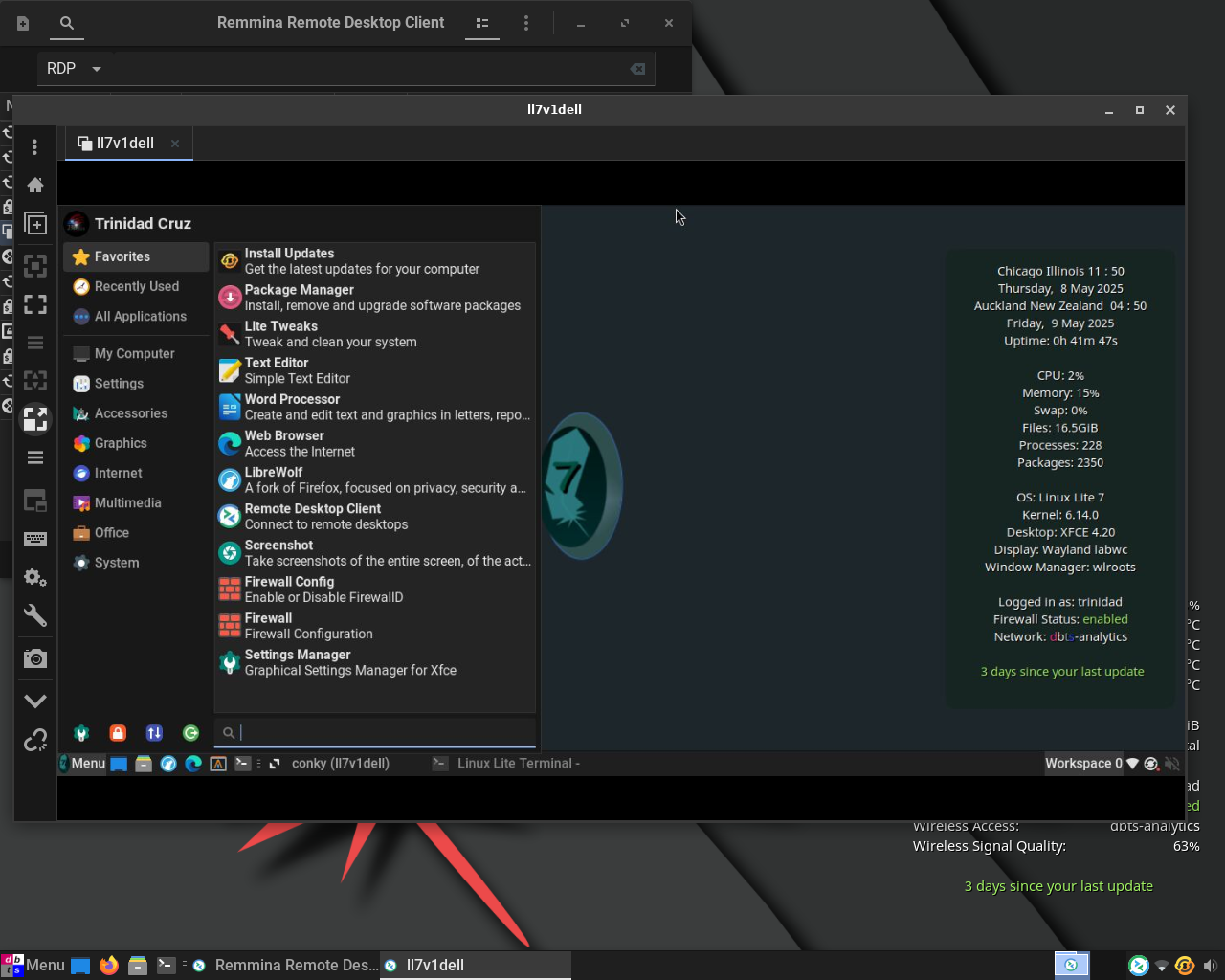Image resolution: width=1225 pixels, height=980 pixels.
Task: Open All Applications category
Action: click(x=136, y=316)
